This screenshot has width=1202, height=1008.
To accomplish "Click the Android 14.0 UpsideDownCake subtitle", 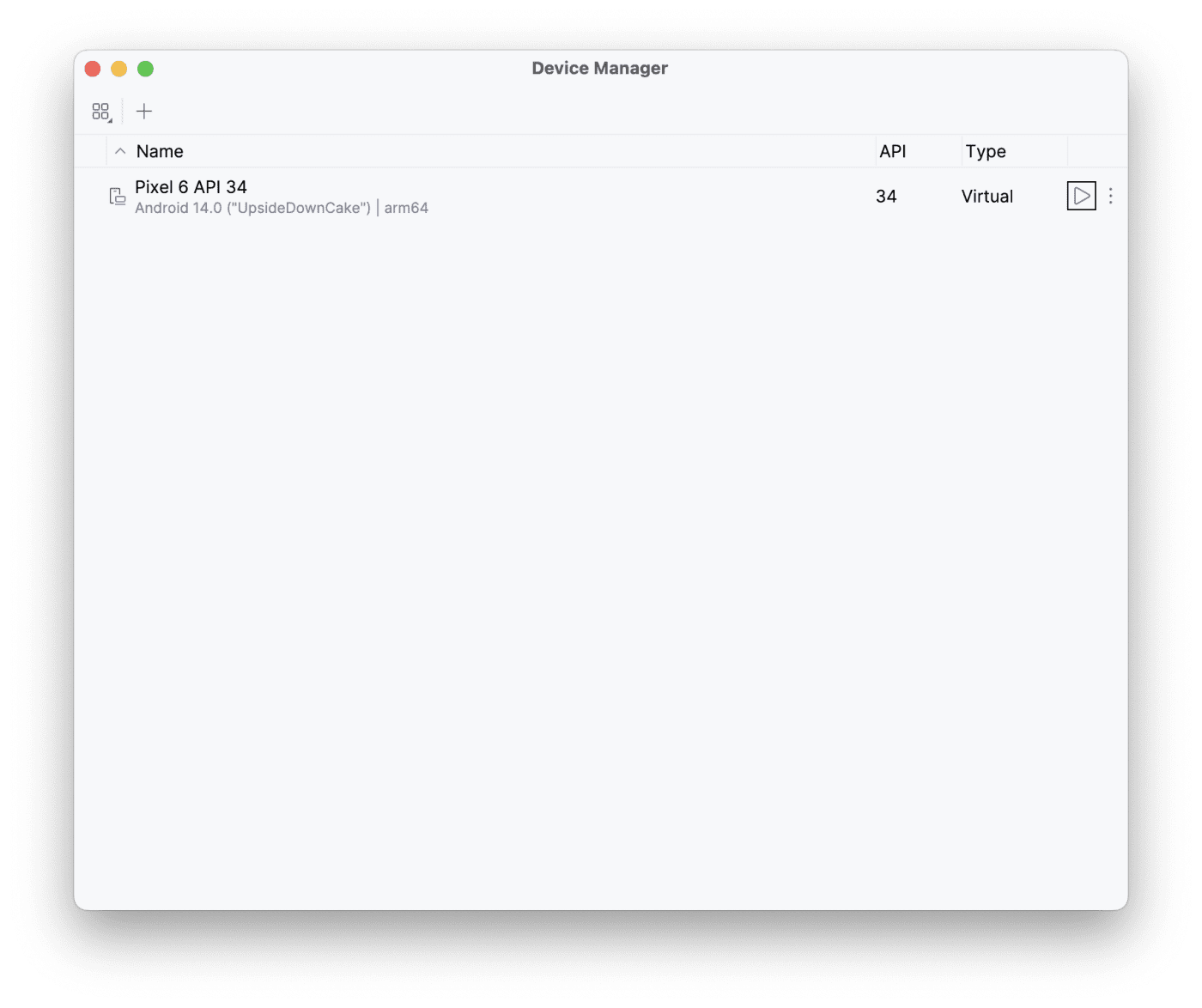I will pos(252,208).
